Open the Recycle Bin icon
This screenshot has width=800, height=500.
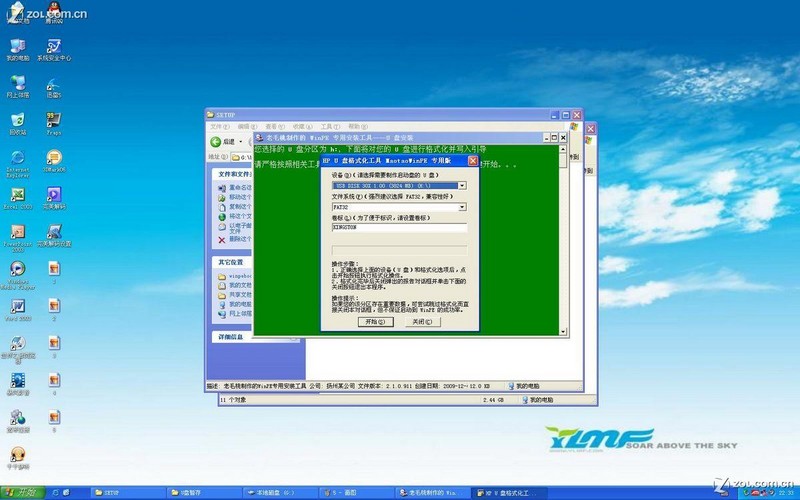tap(18, 124)
